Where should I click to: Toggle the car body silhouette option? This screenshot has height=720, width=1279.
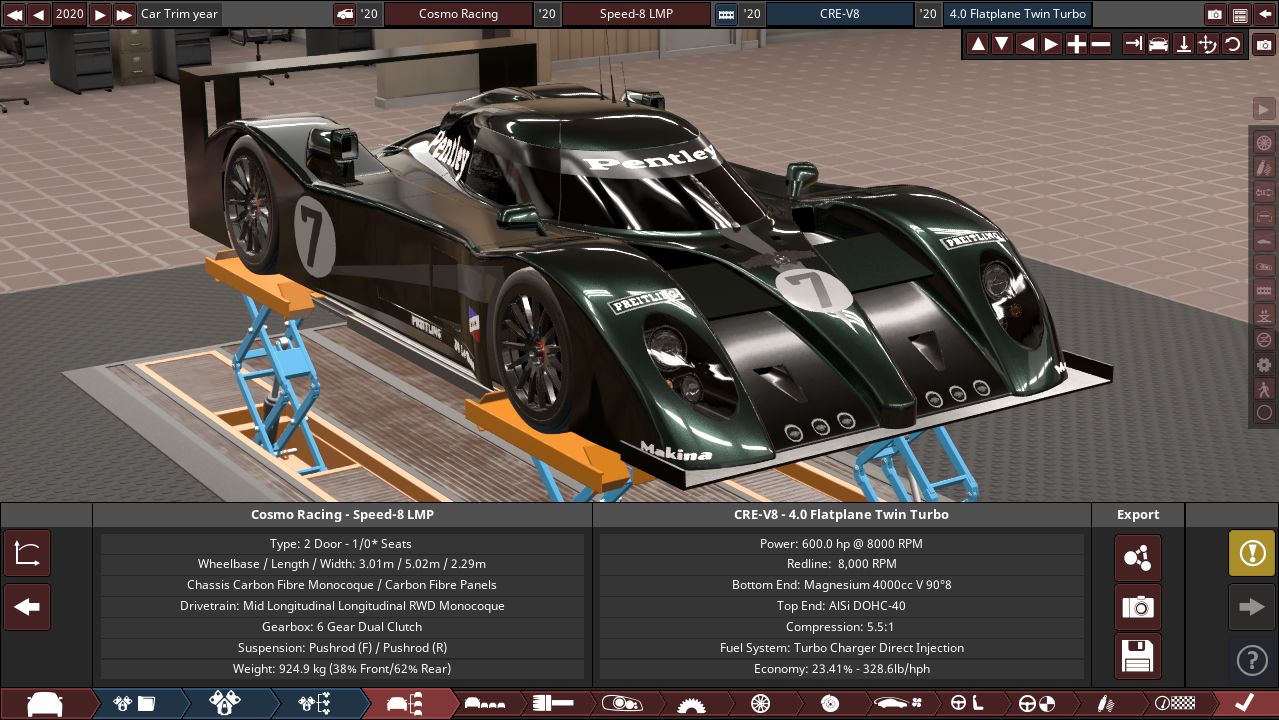click(1264, 241)
